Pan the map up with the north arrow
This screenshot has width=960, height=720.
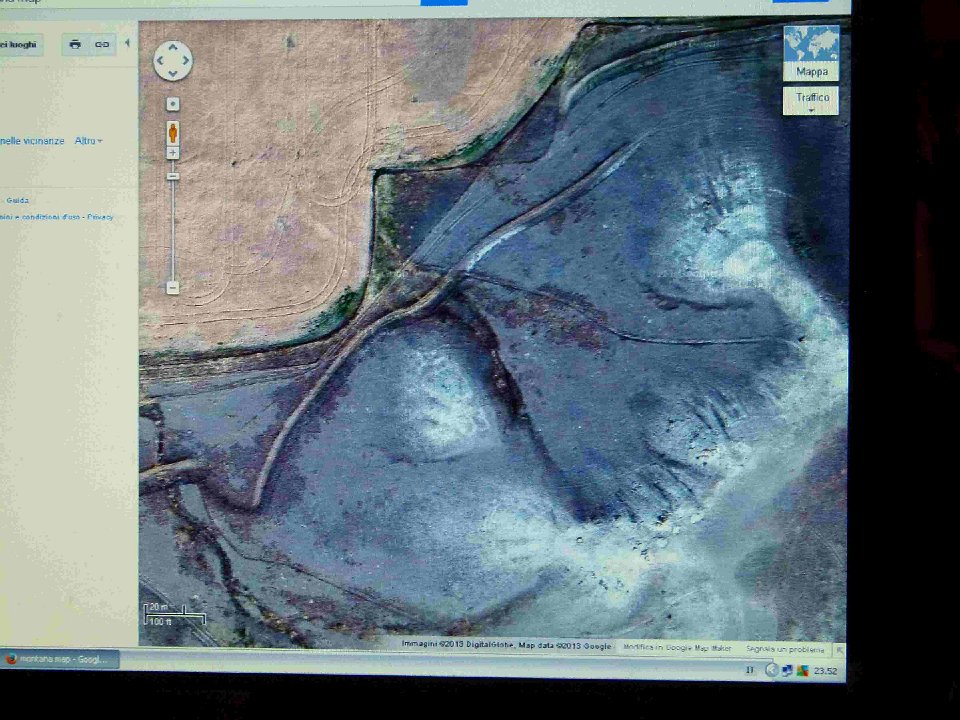pos(172,48)
